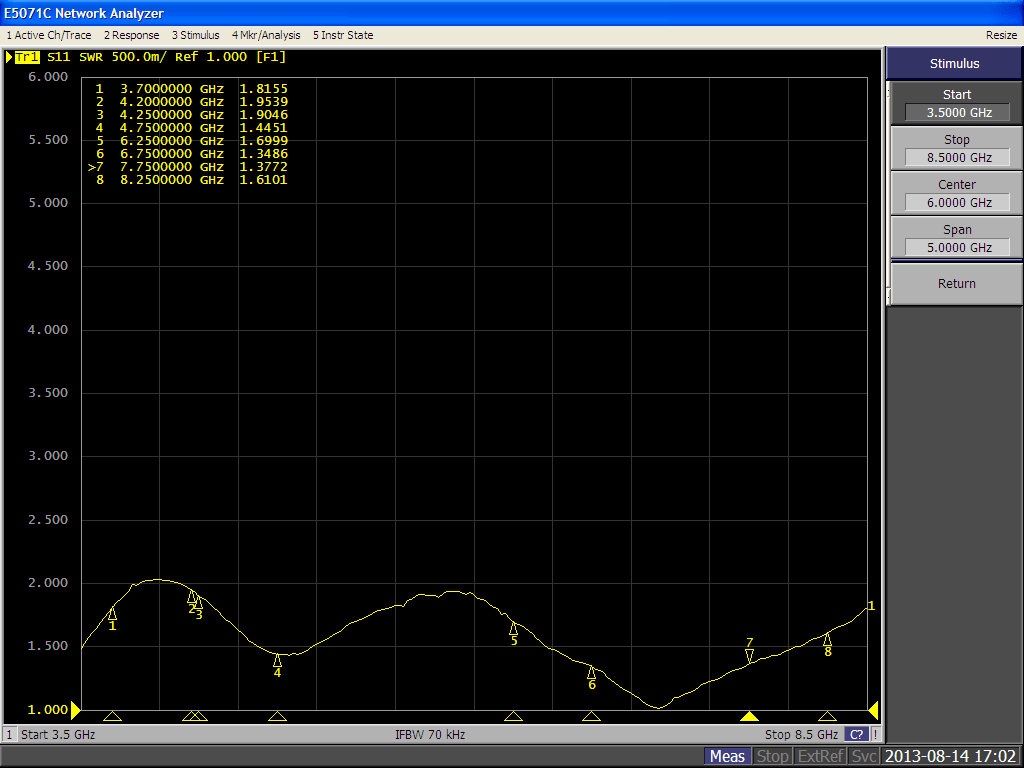Click the Center 6.0000 GHz field

pyautogui.click(x=956, y=202)
